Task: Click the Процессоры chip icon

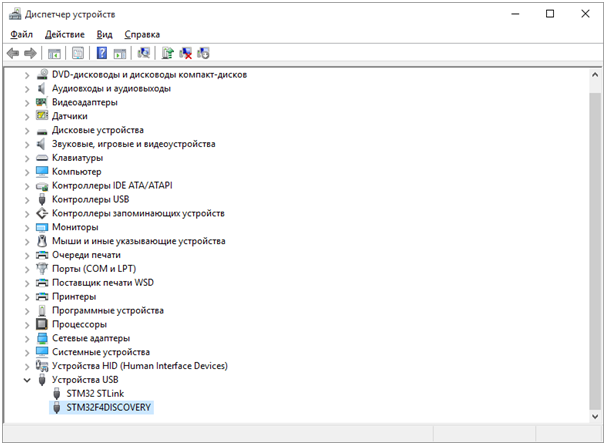Action: tap(42, 324)
